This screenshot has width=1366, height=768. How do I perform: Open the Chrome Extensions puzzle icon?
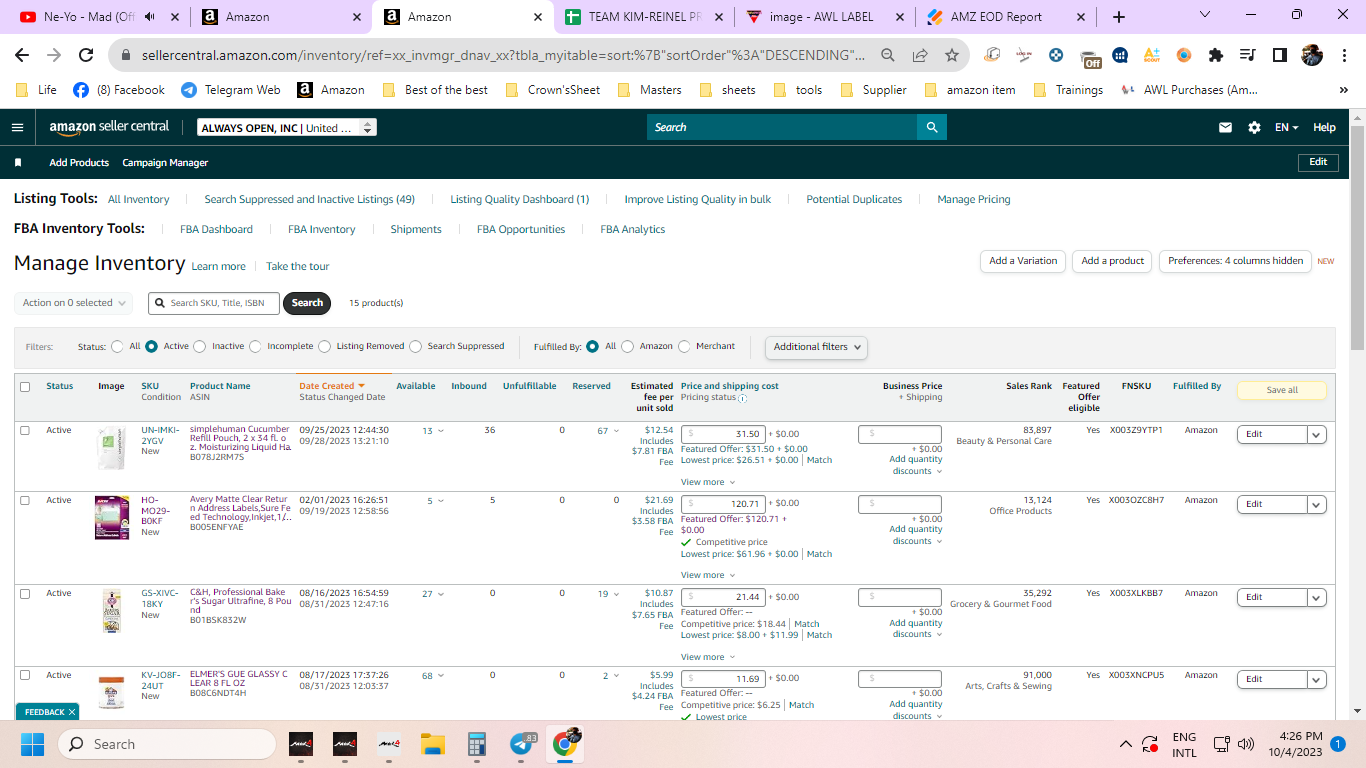(x=1216, y=55)
